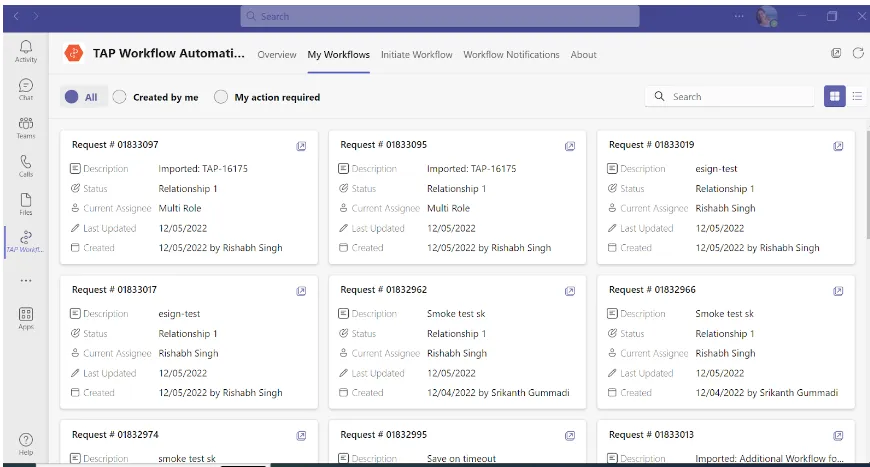Switch to grid card view
Screen dimensions: 870x467
point(833,96)
